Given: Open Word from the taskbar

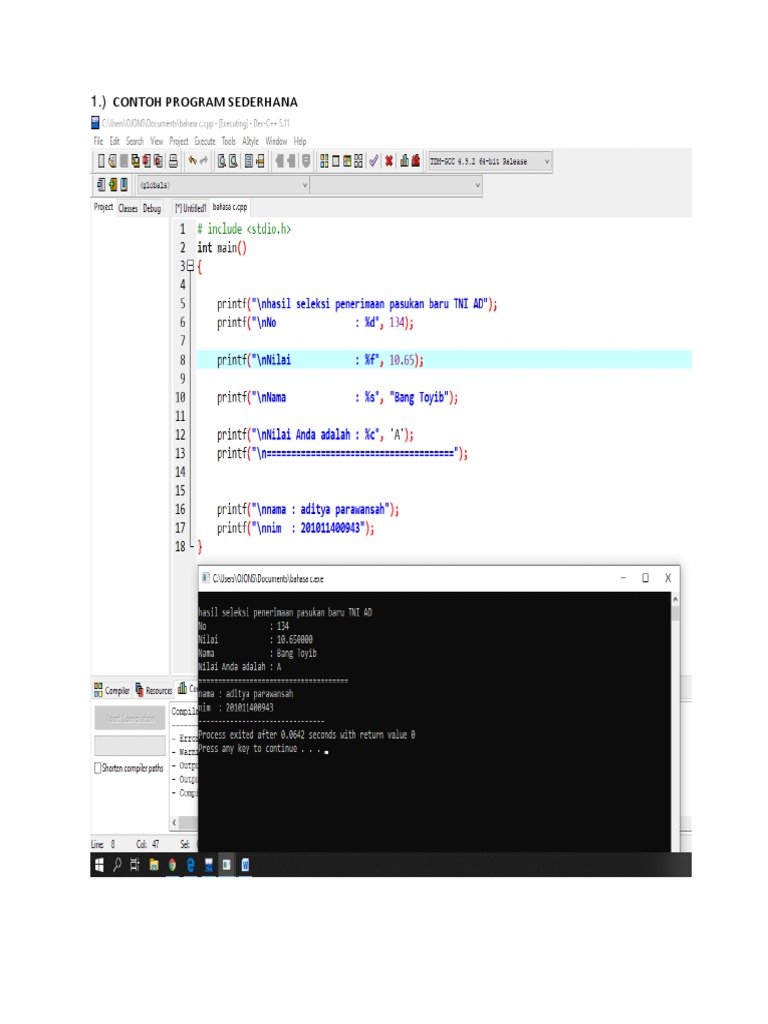Looking at the screenshot, I should tap(245, 865).
